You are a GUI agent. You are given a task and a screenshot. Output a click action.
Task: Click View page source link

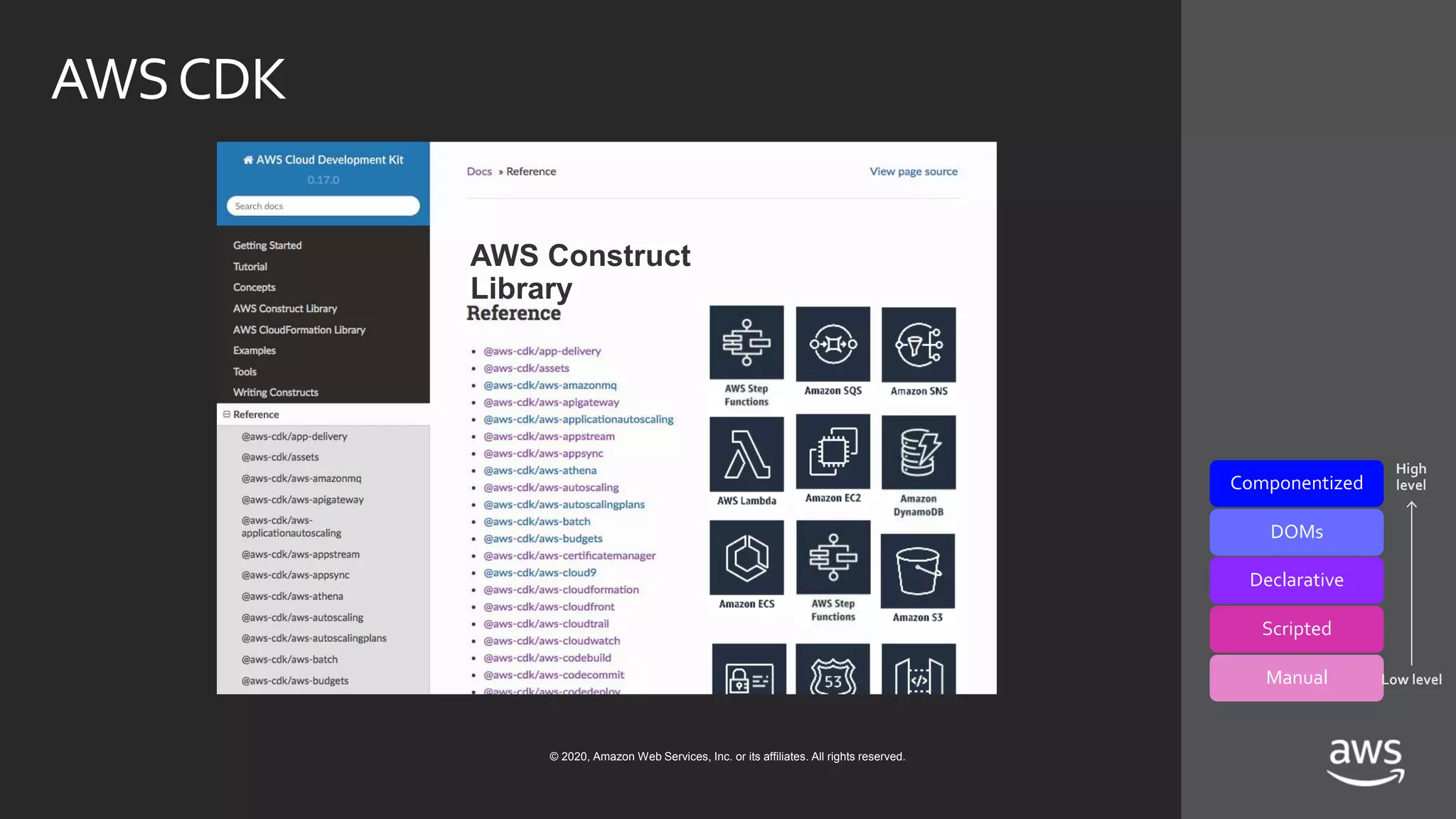point(914,171)
